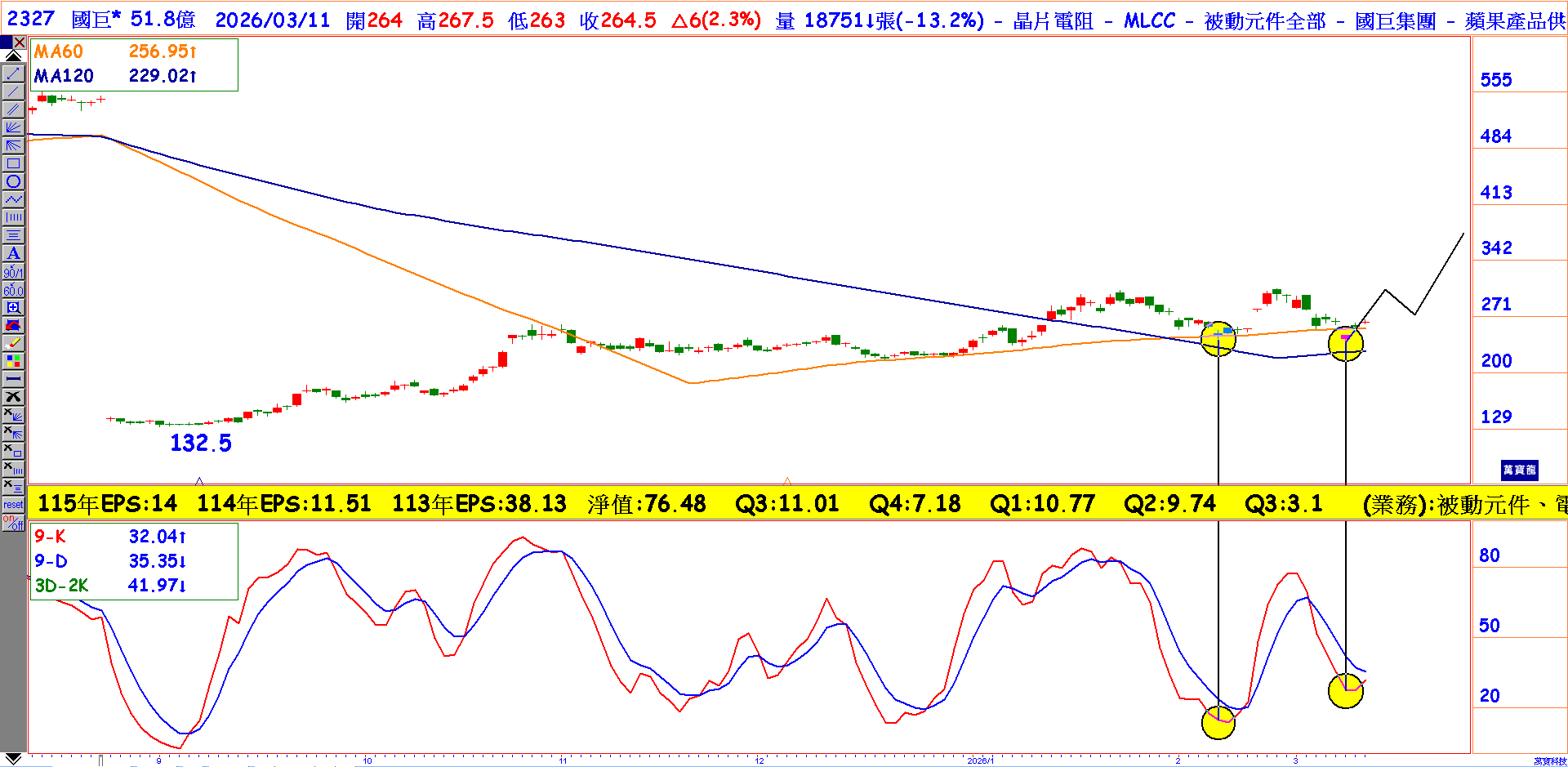This screenshot has width=1568, height=767.
Task: Collapse toolbar with the up chevron
Action: pyautogui.click(x=13, y=56)
